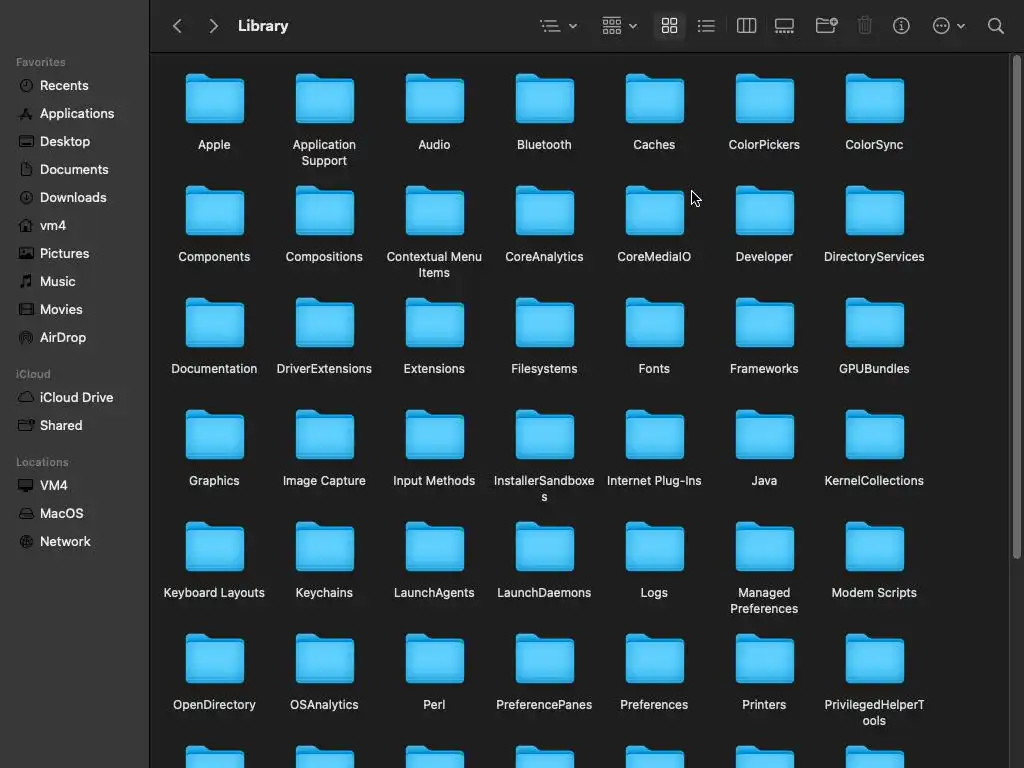1024x768 pixels.
Task: Select the Frameworks folder
Action: point(764,323)
